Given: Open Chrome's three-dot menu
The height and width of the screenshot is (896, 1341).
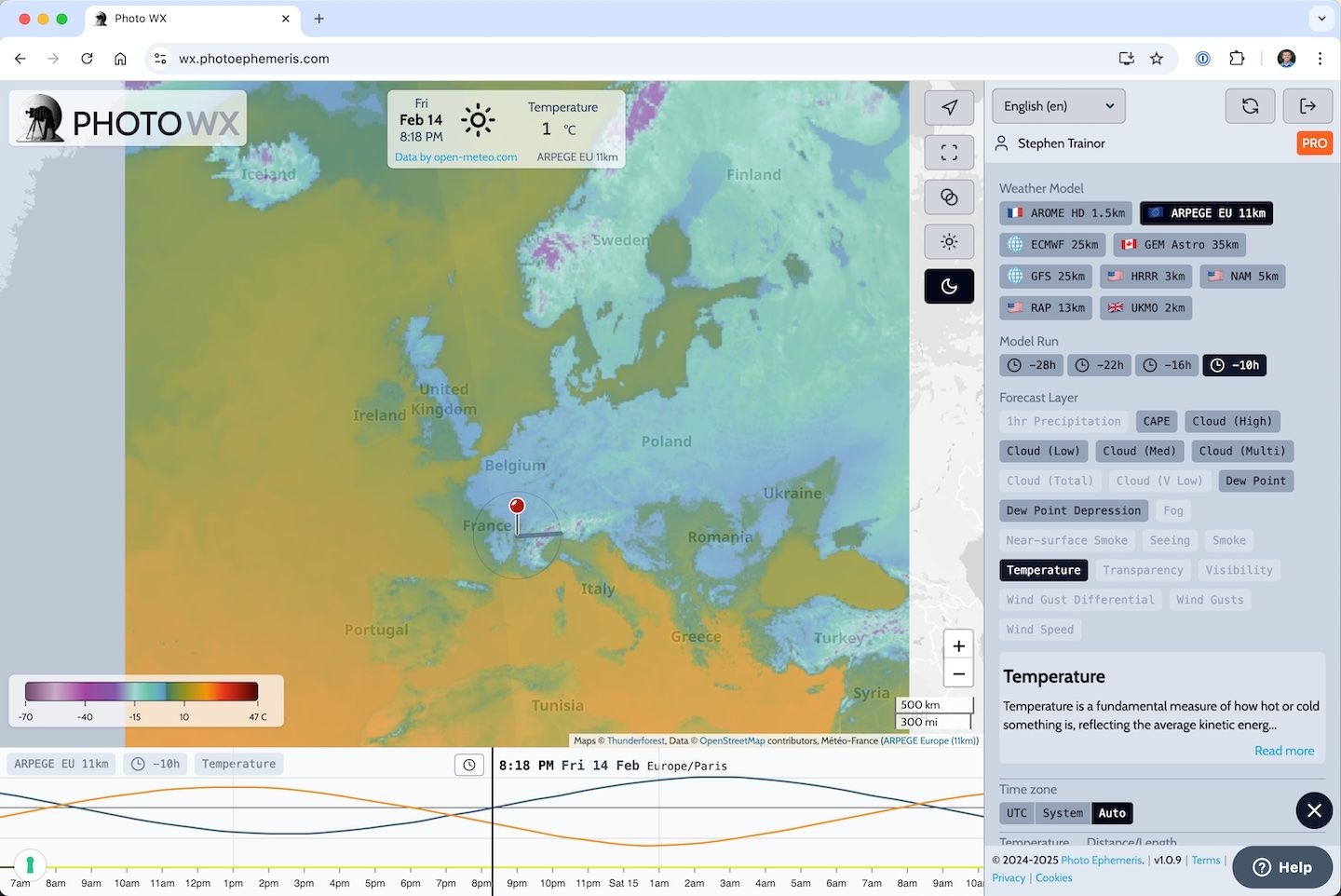Looking at the screenshot, I should [x=1320, y=58].
